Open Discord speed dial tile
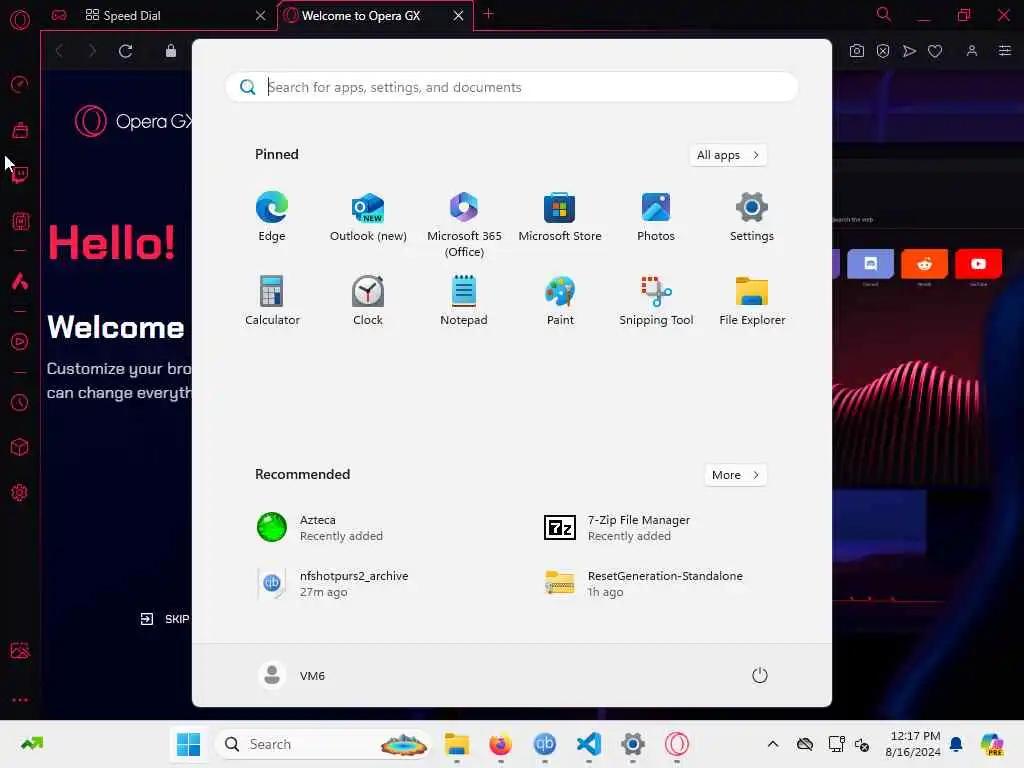The height and width of the screenshot is (768, 1024). point(871,264)
